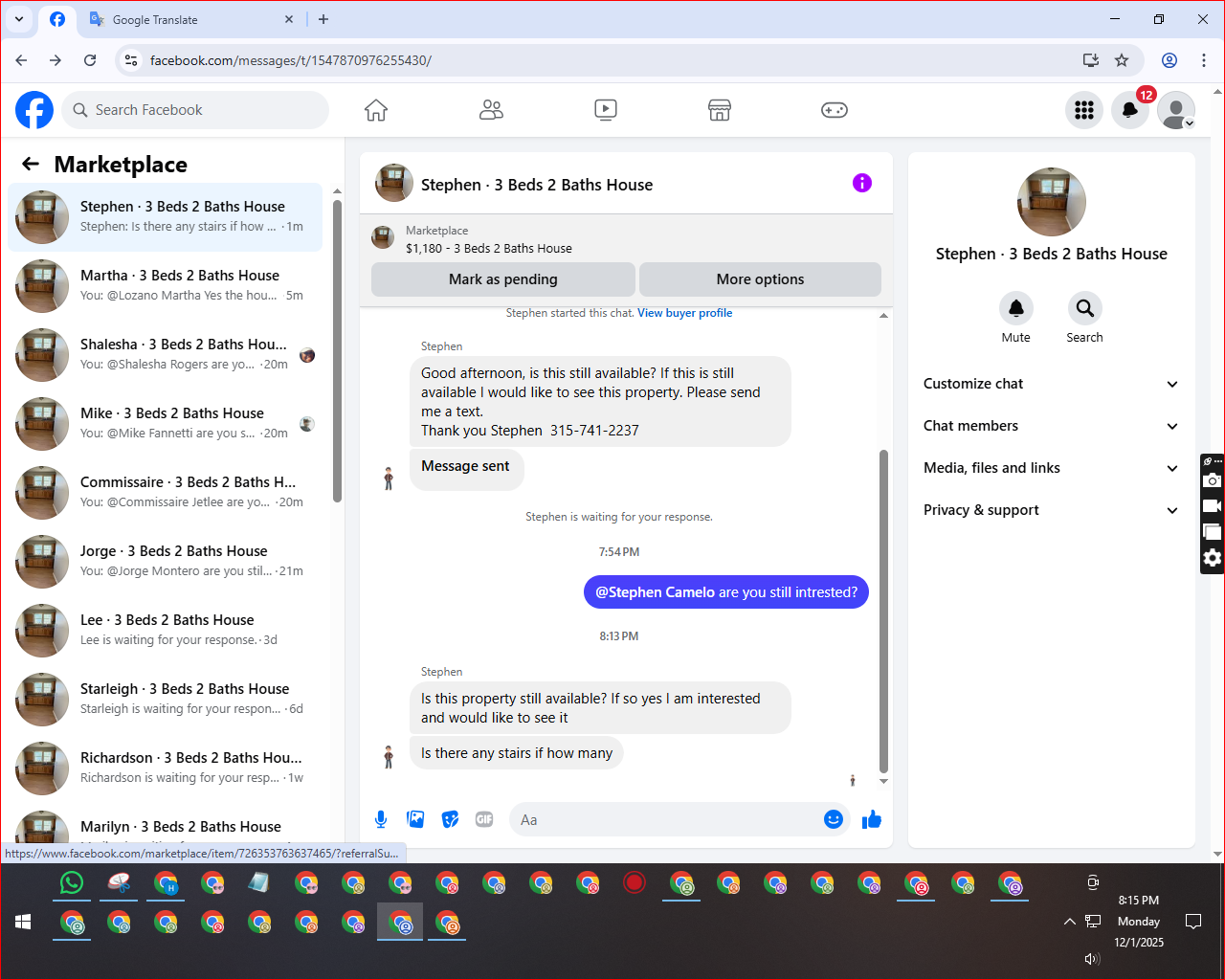Open the Windows notification center icon
The width and height of the screenshot is (1225, 980).
1193,922
